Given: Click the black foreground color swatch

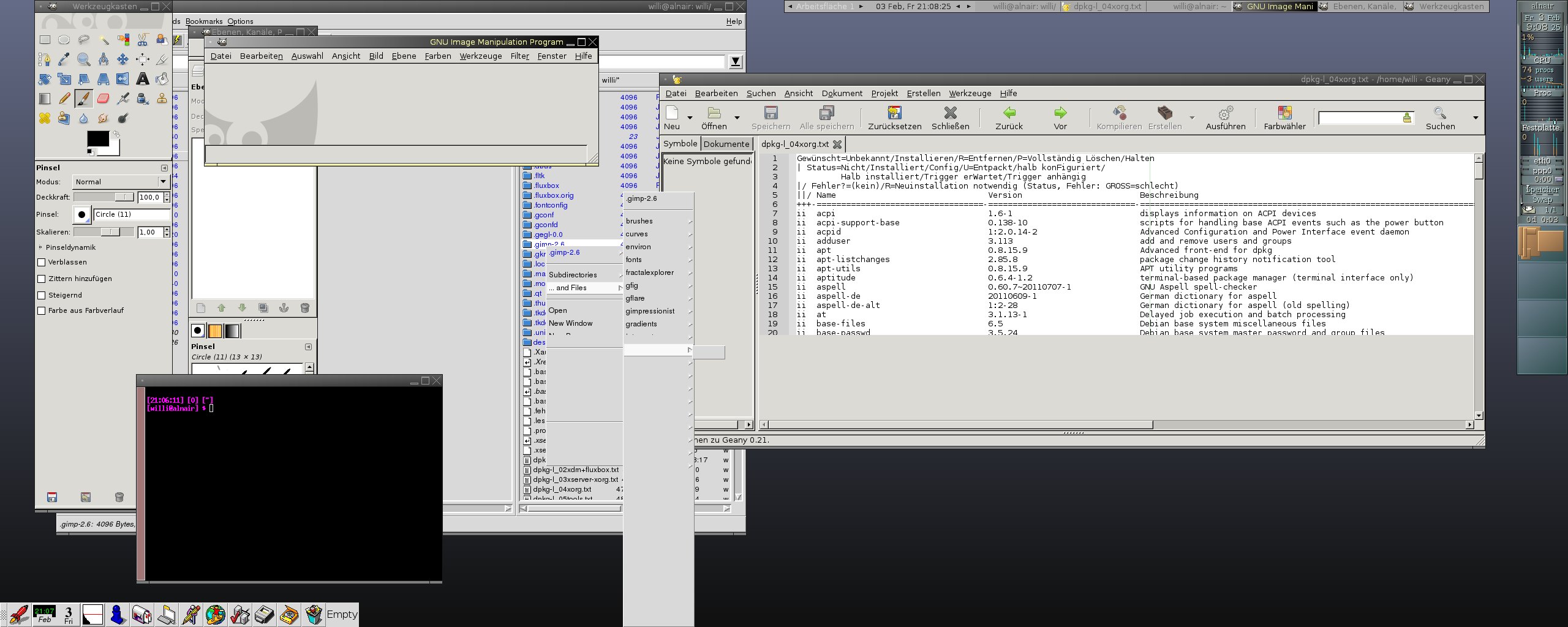Looking at the screenshot, I should pos(97,138).
